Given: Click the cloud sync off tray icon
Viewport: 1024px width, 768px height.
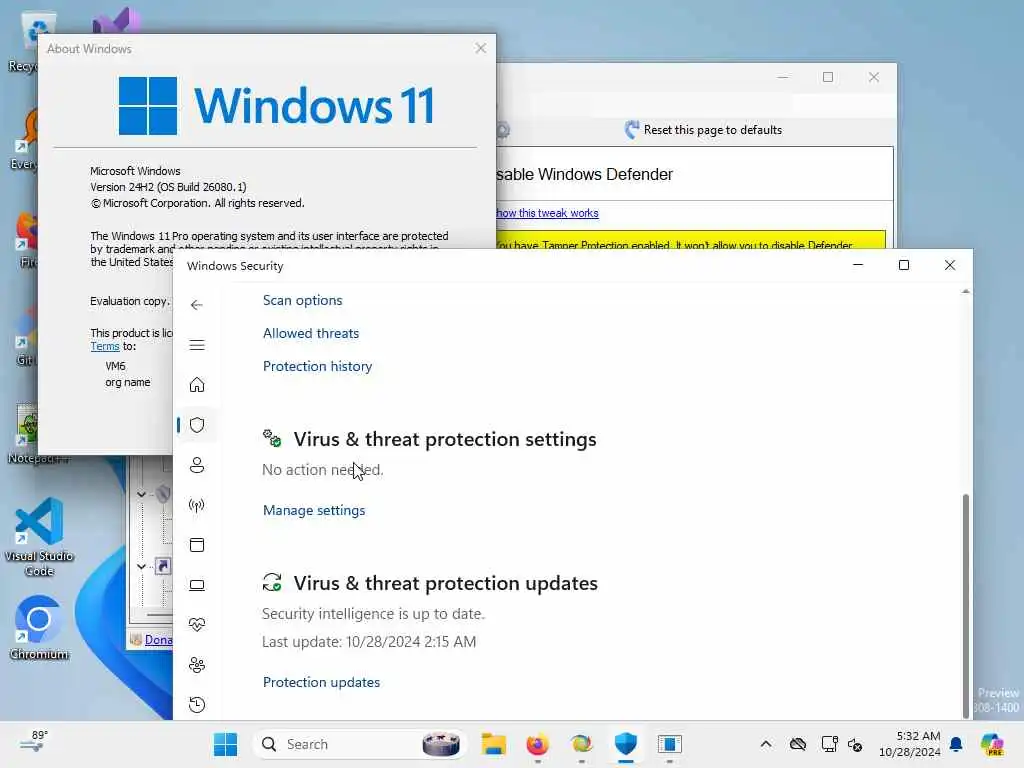Looking at the screenshot, I should [x=798, y=744].
